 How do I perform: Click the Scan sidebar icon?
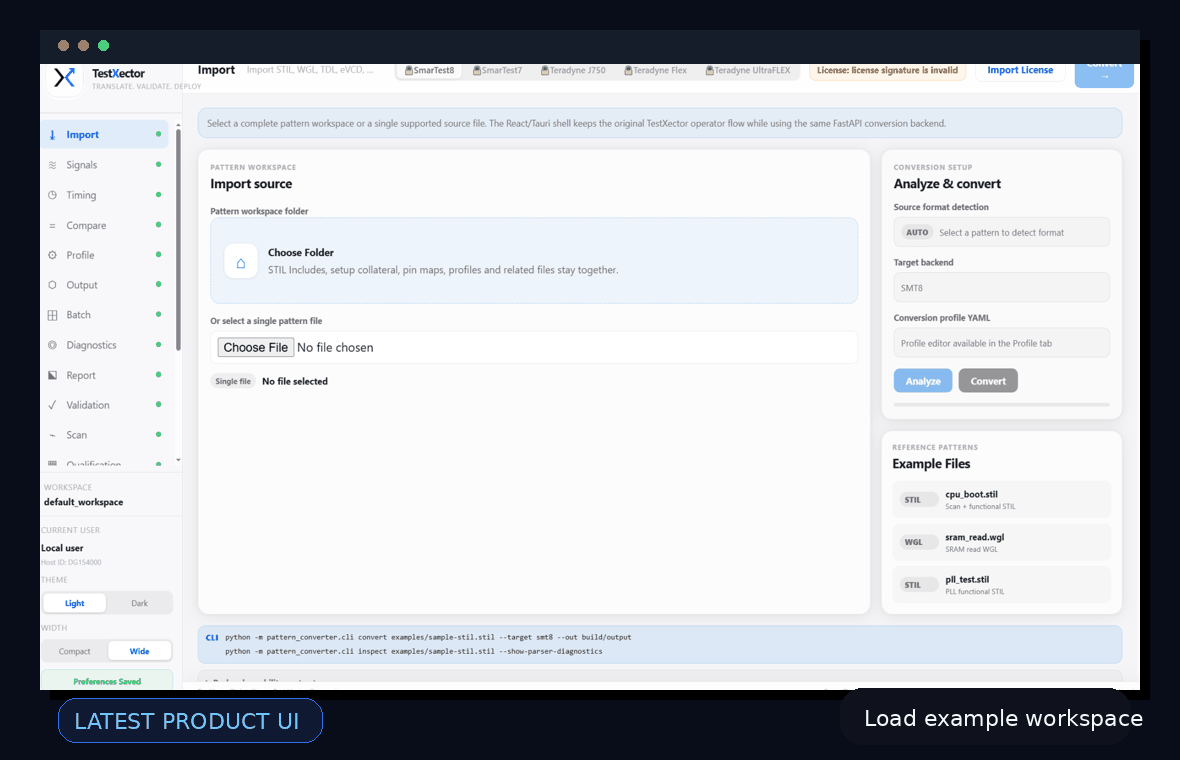coord(53,435)
